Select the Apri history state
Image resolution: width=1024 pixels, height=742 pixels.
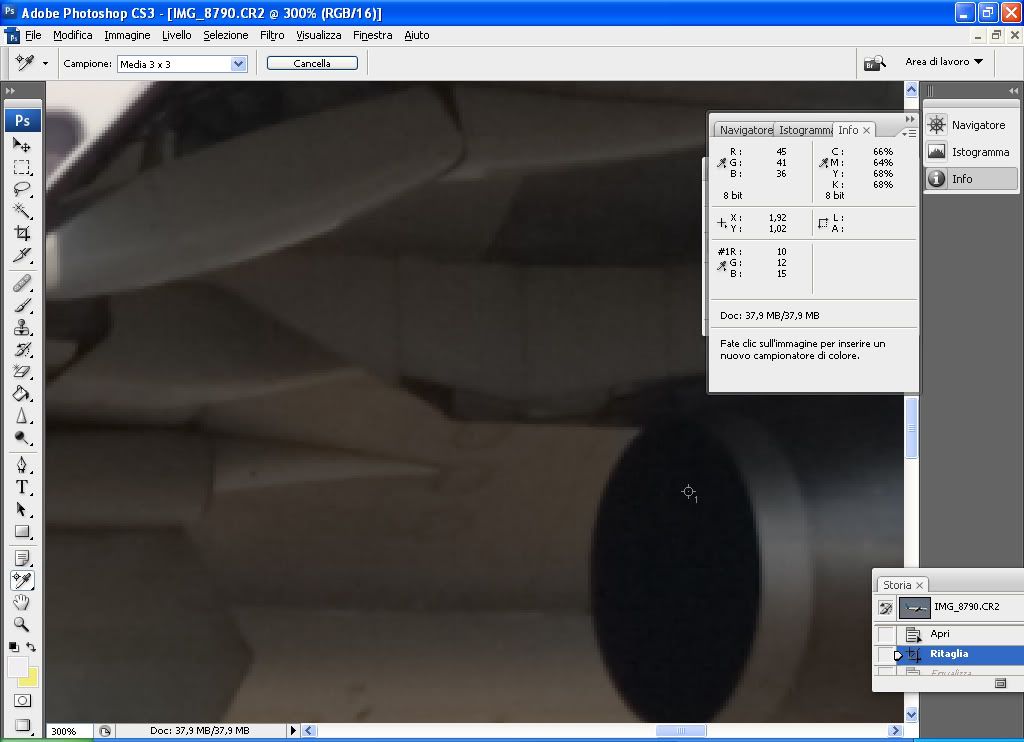[x=939, y=634]
